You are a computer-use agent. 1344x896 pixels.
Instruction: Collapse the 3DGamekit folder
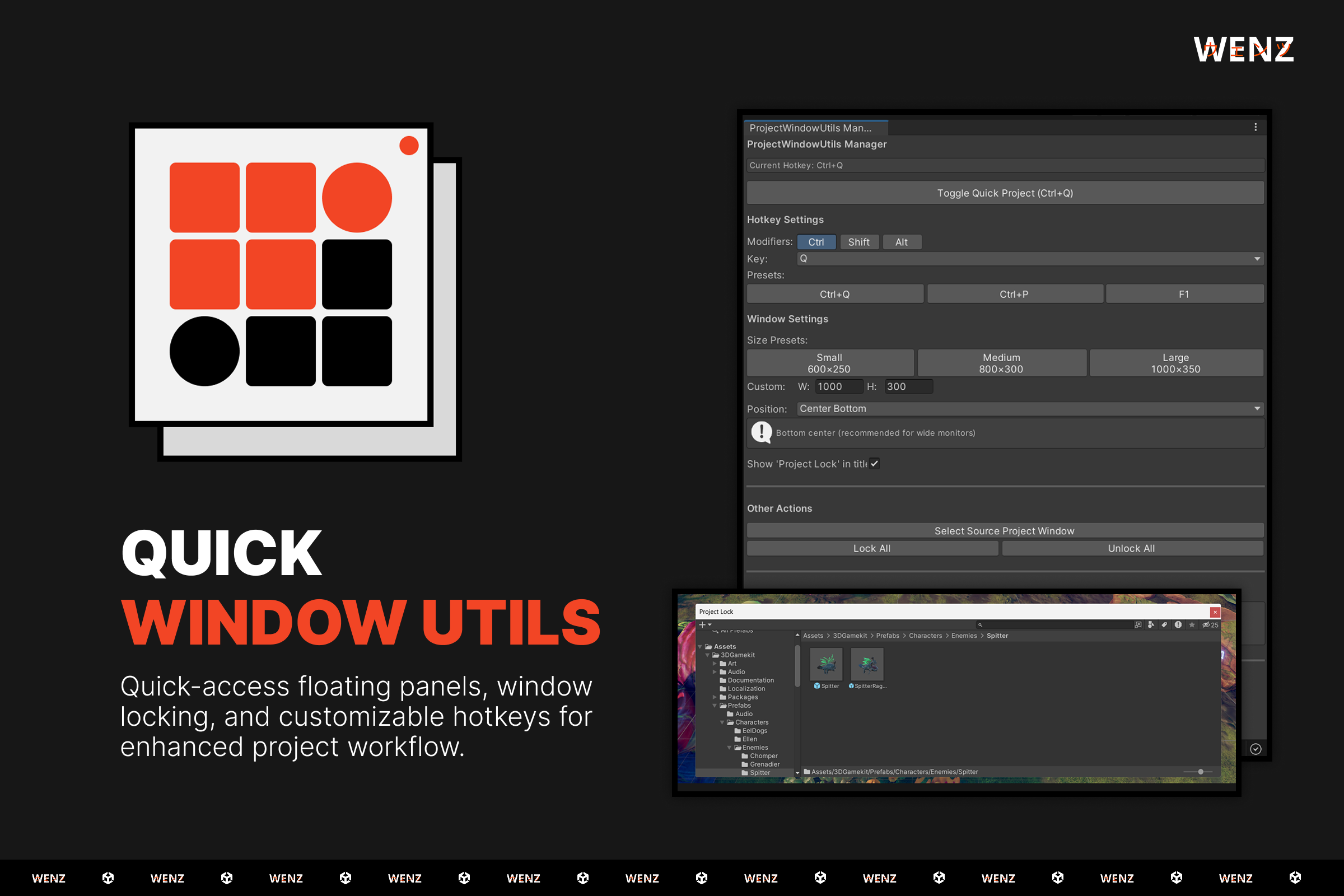tap(707, 655)
